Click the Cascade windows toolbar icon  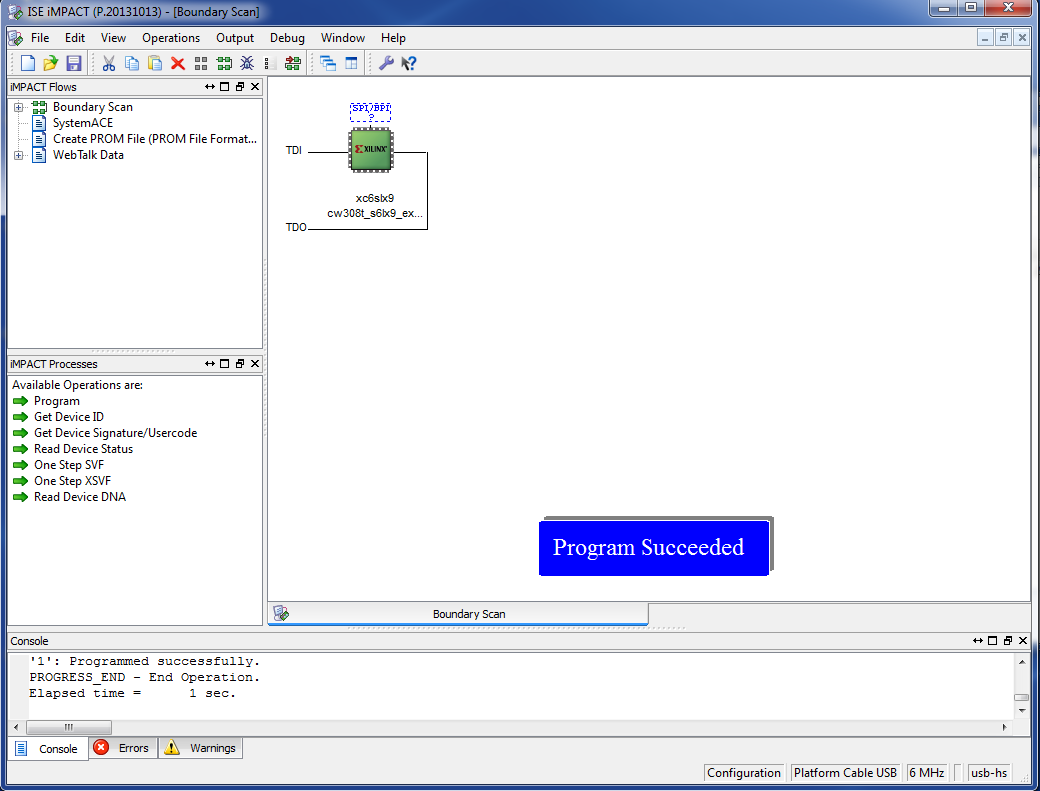[x=328, y=63]
